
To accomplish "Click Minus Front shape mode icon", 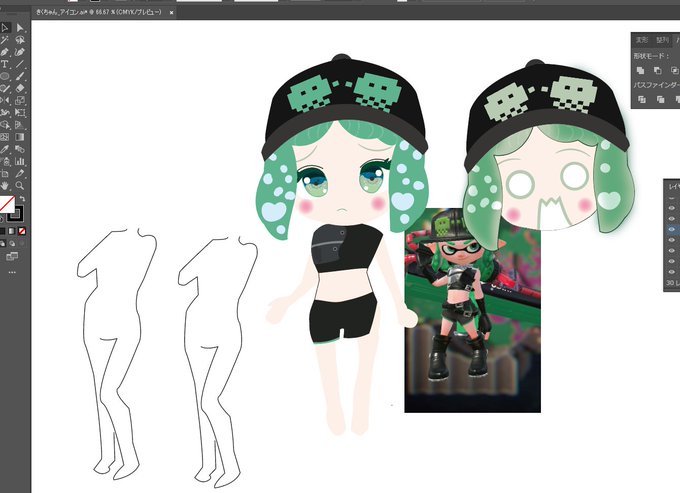I will coord(657,70).
